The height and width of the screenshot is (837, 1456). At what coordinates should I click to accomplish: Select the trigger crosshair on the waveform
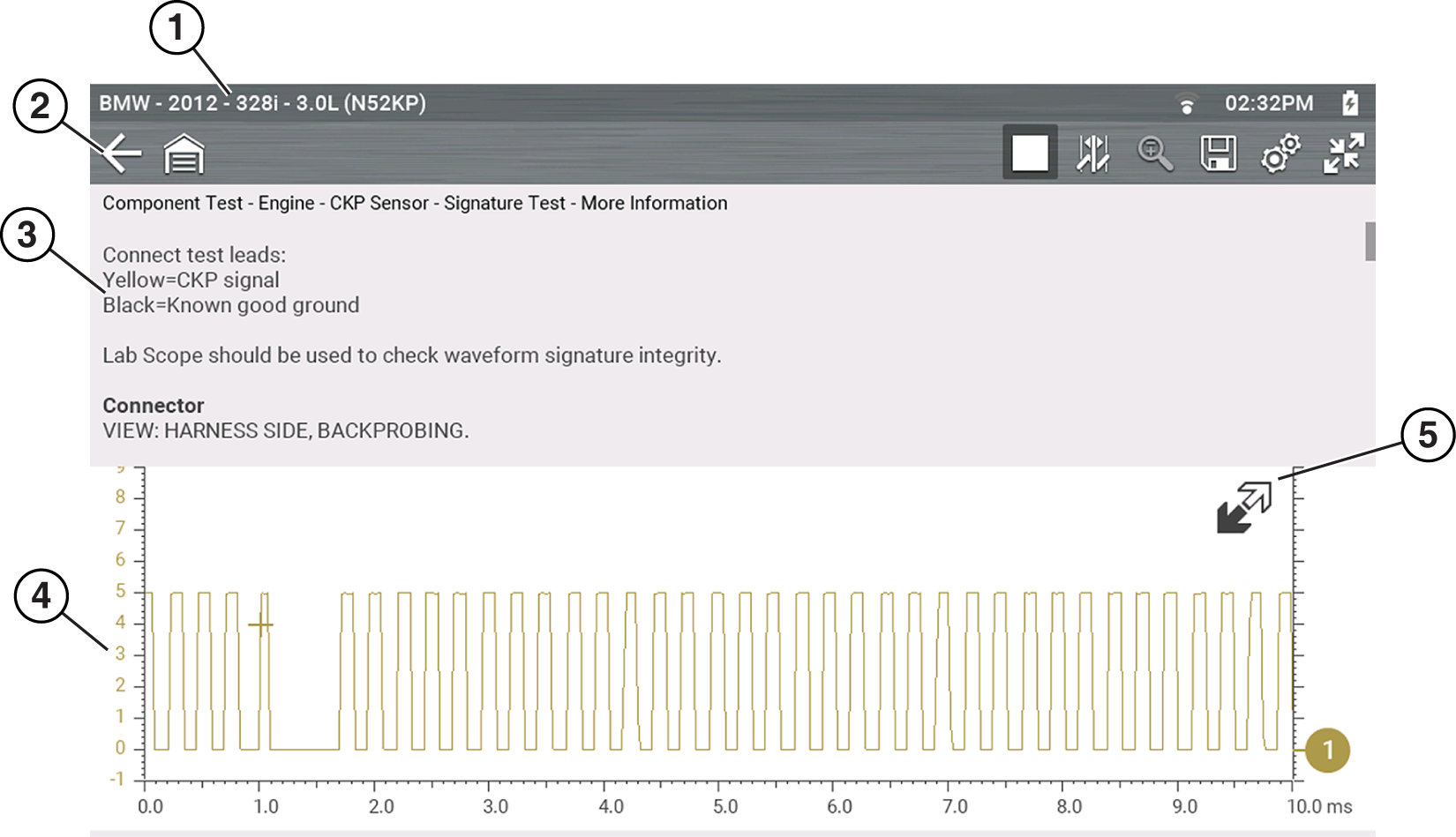(260, 625)
